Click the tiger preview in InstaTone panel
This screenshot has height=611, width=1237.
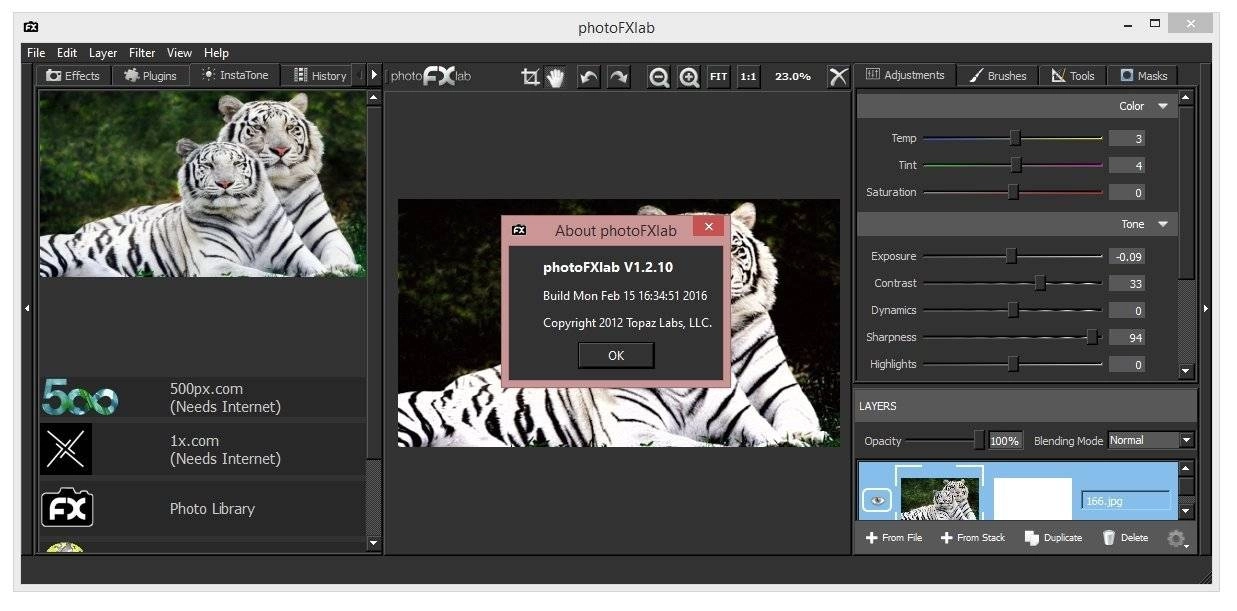[202, 184]
